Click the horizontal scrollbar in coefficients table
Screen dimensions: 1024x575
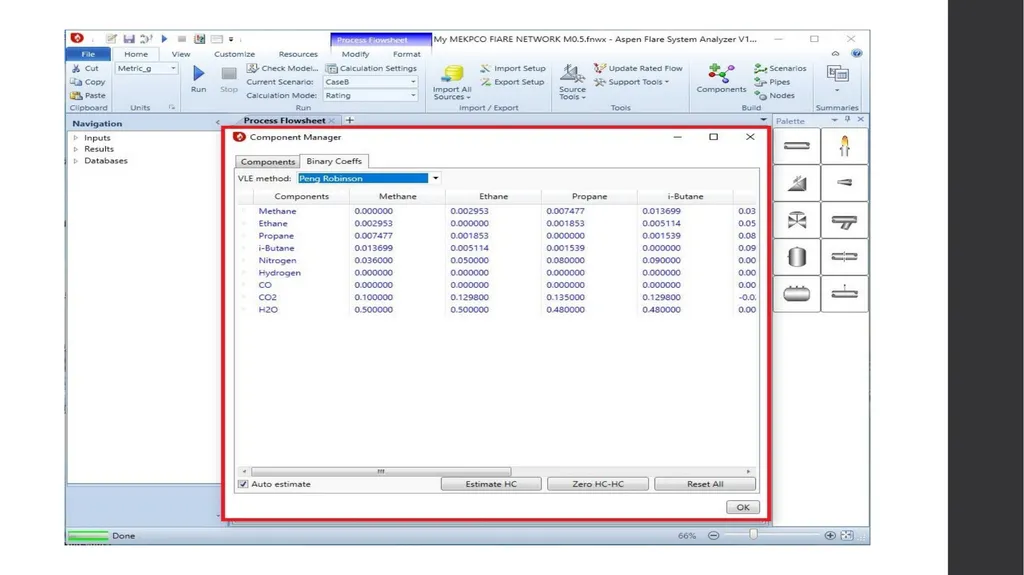381,471
